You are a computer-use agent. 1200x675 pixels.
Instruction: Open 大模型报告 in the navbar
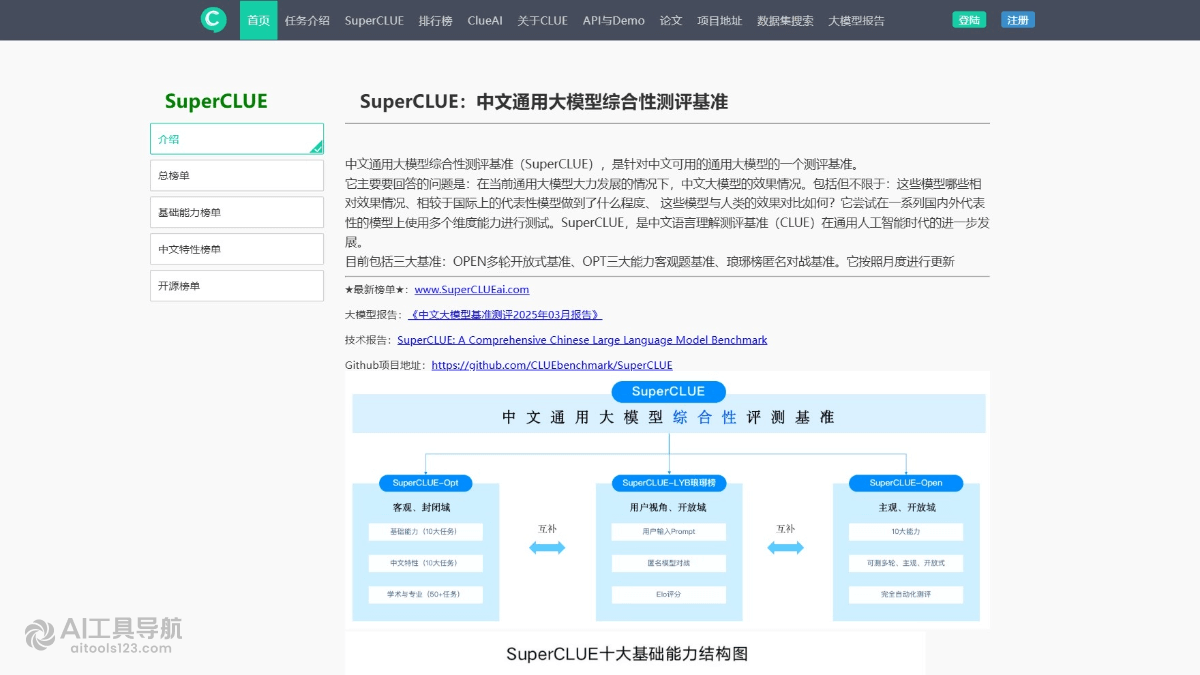point(856,20)
